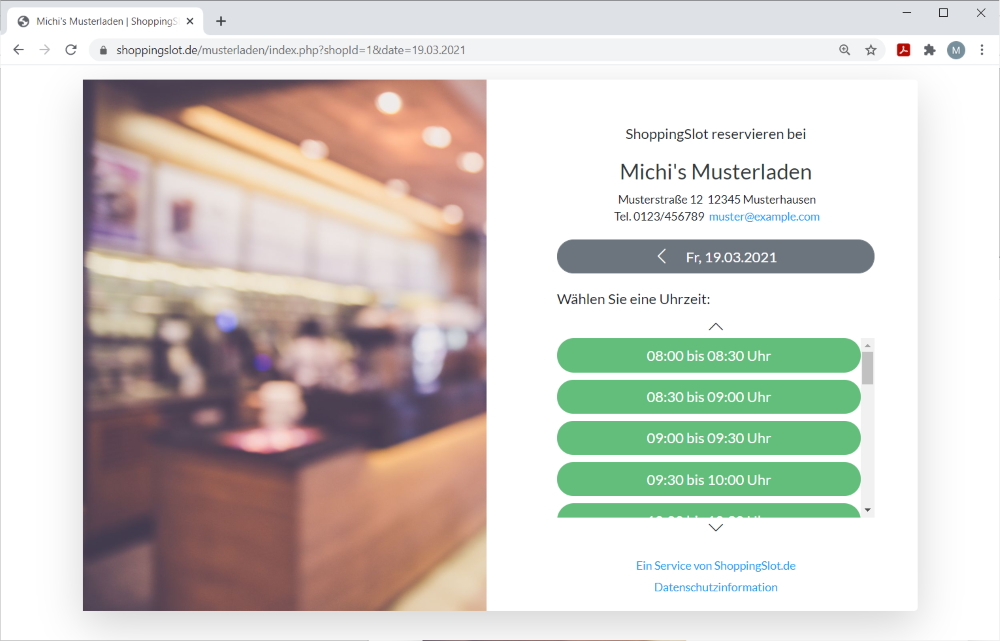Screen dimensions: 1000x641
Task: Select the 08:00 bis 08:30 Uhr slot
Action: [708, 356]
